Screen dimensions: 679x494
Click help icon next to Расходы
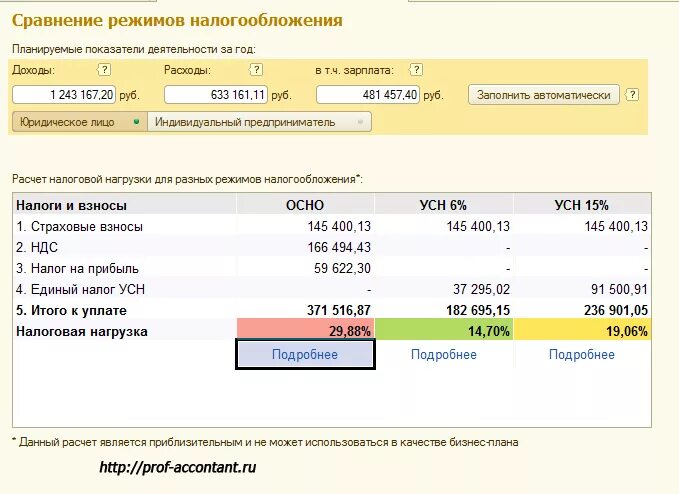256,70
